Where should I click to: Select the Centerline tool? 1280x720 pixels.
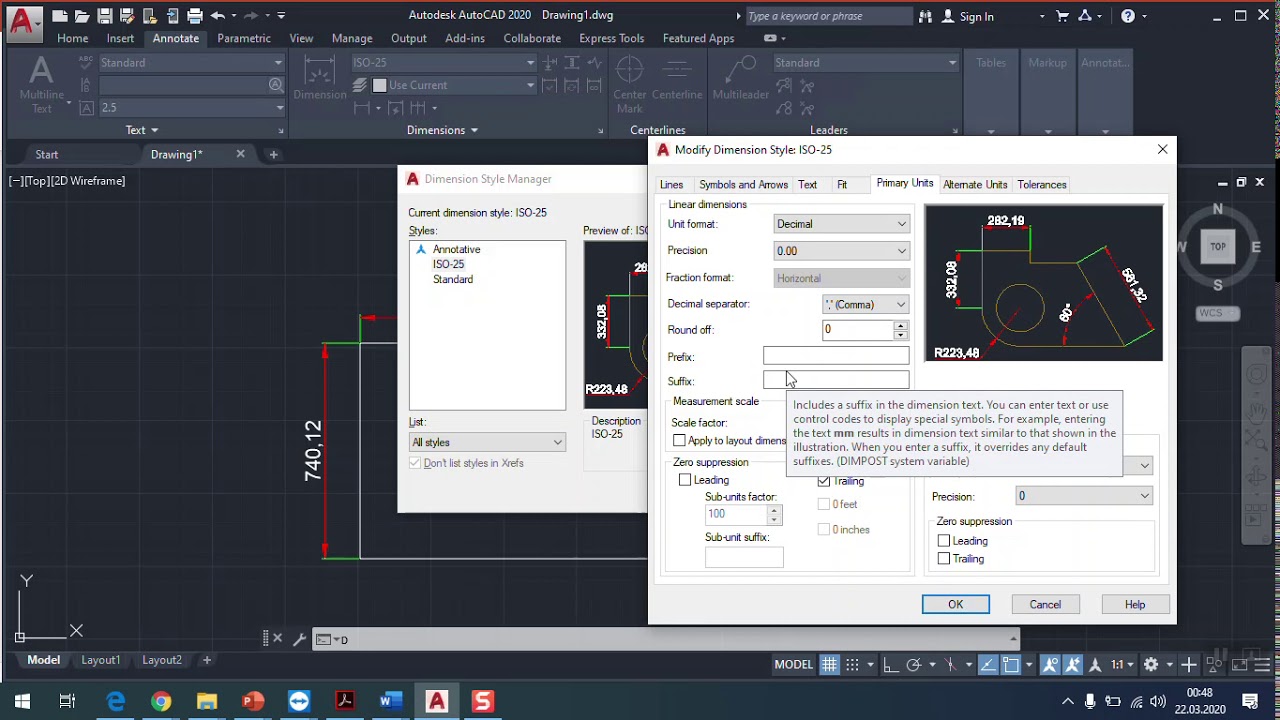[x=677, y=80]
